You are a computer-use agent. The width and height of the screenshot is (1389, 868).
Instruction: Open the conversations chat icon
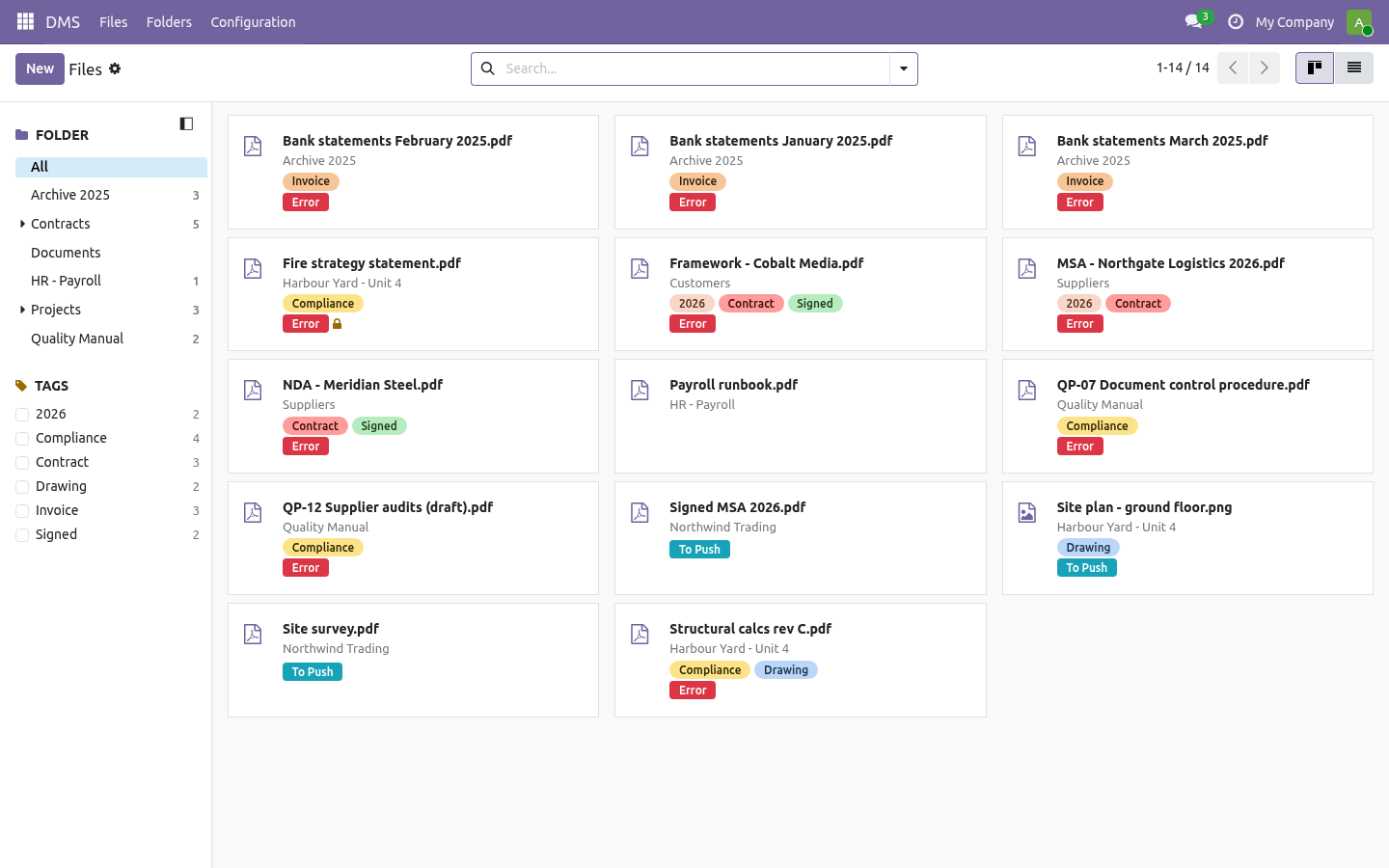[x=1193, y=21]
